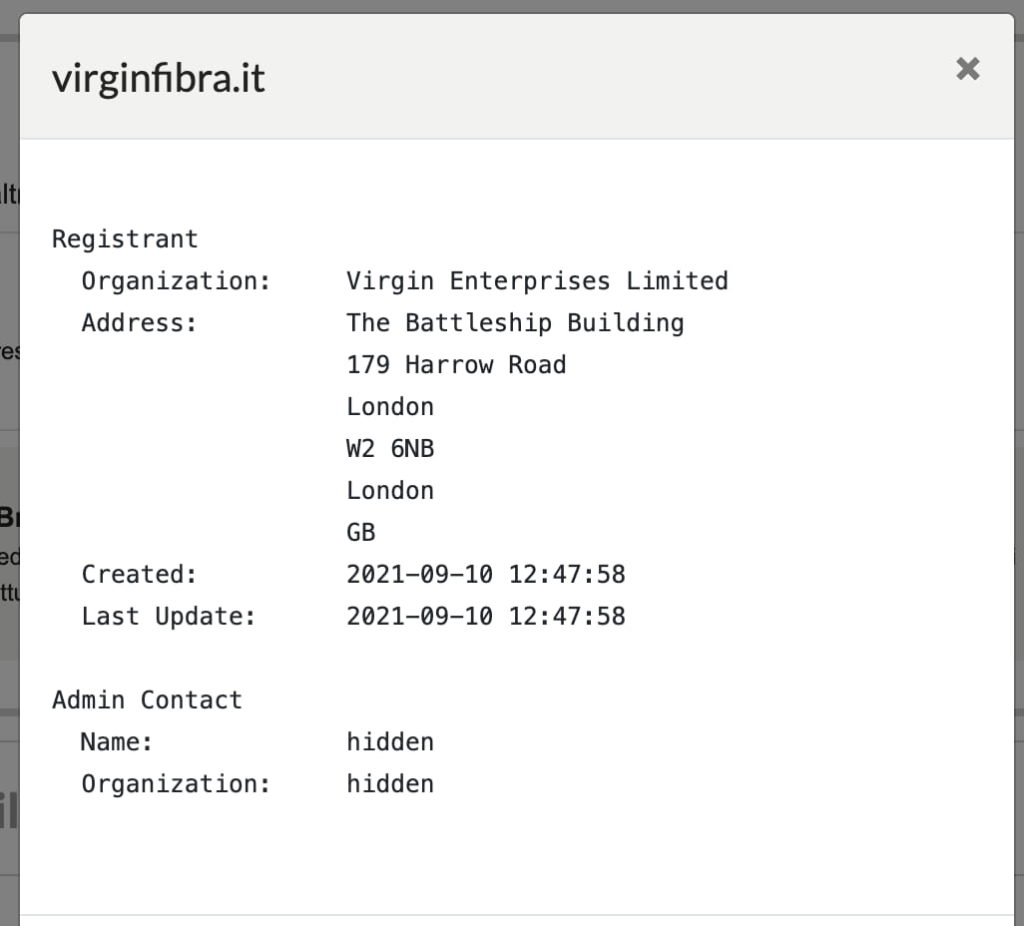This screenshot has height=926, width=1024.
Task: Click the hidden Admin Contact organization value
Action: 390,784
